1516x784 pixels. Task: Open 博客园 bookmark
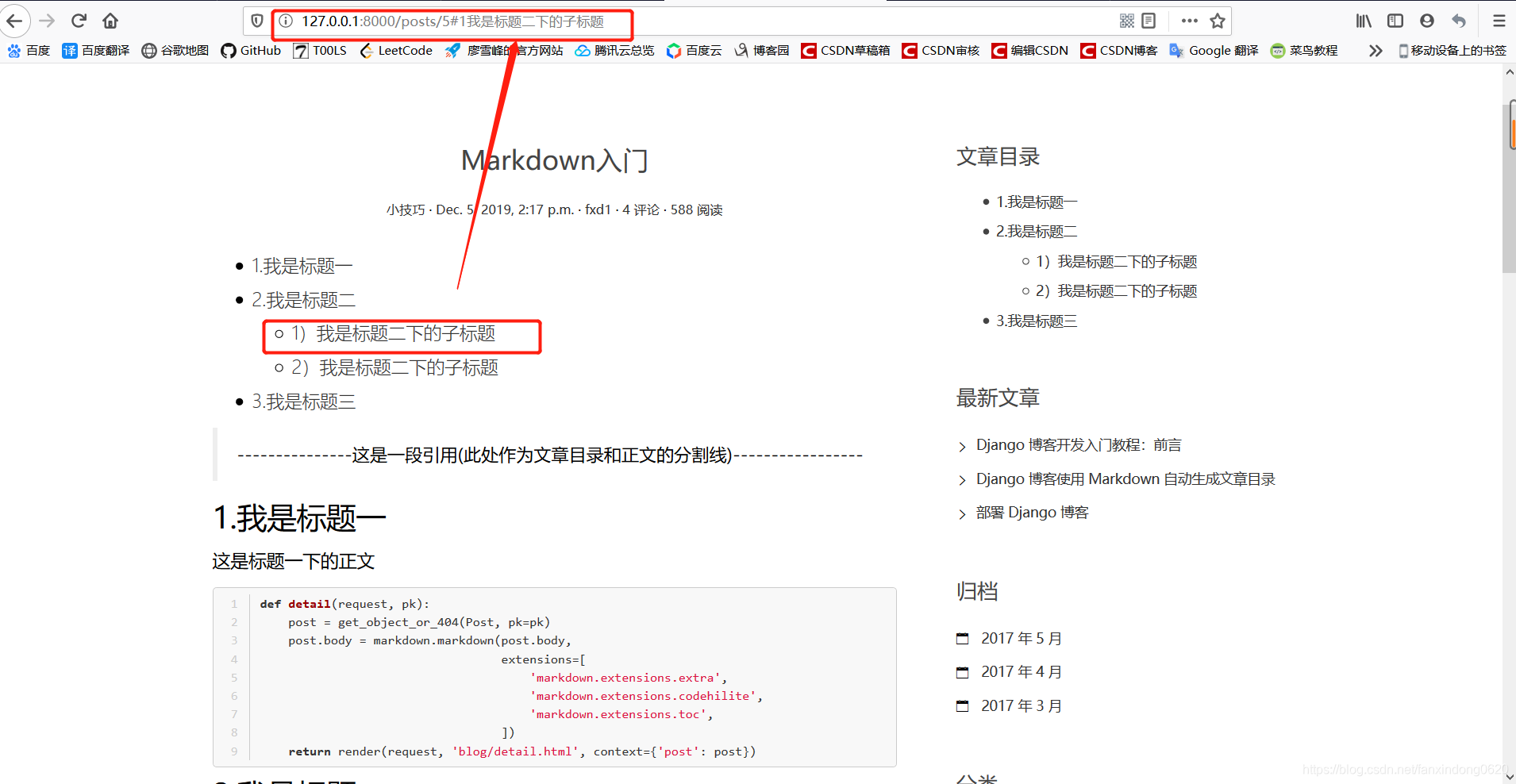[762, 51]
